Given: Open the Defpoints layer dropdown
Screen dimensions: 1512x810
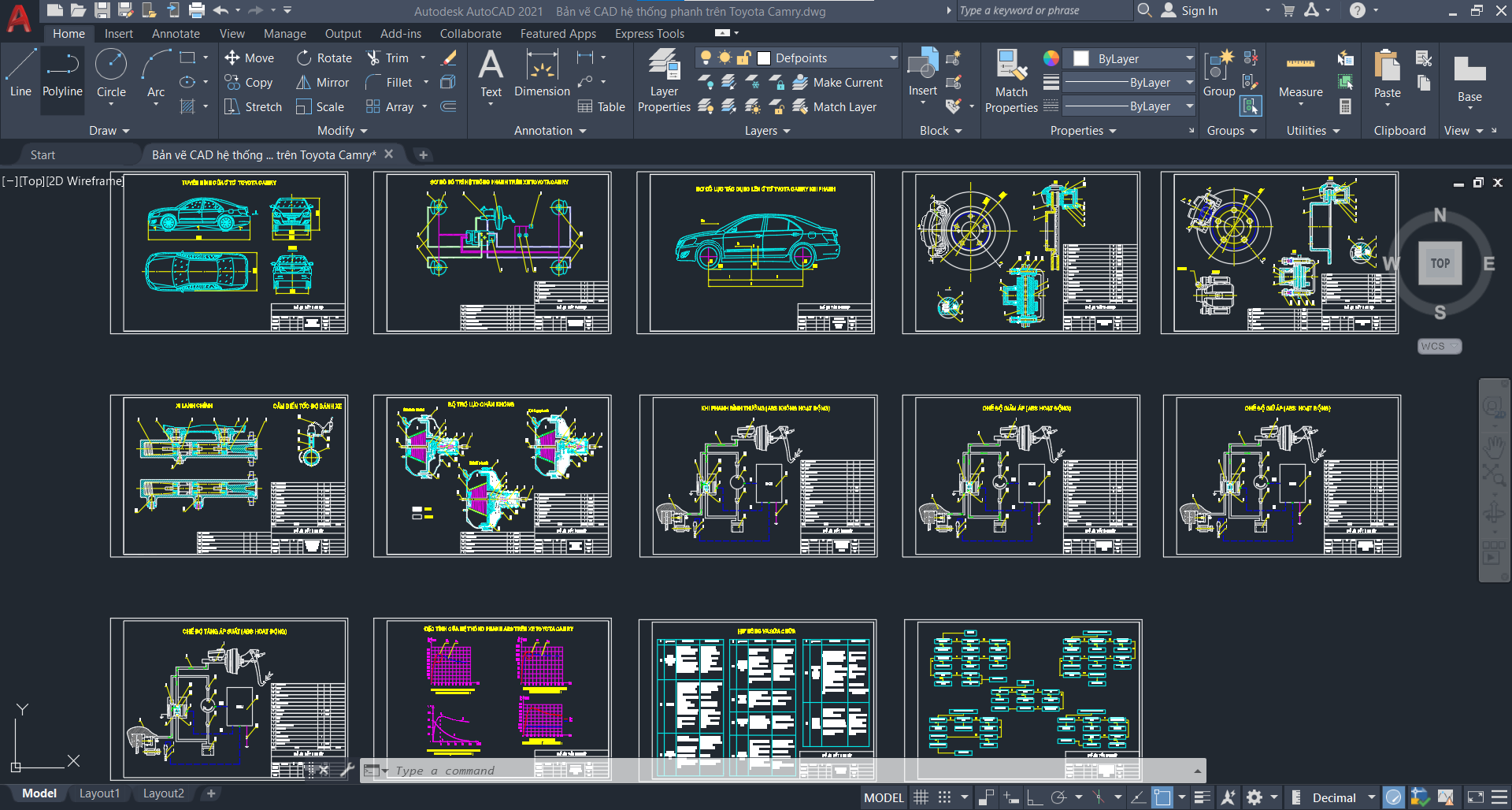Looking at the screenshot, I should pyautogui.click(x=893, y=58).
